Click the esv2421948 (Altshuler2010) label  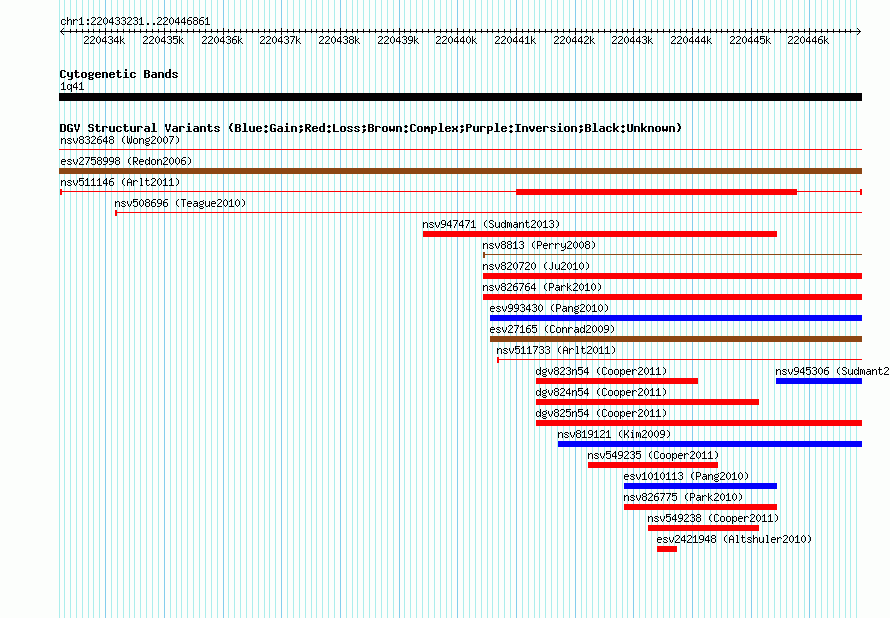(734, 539)
